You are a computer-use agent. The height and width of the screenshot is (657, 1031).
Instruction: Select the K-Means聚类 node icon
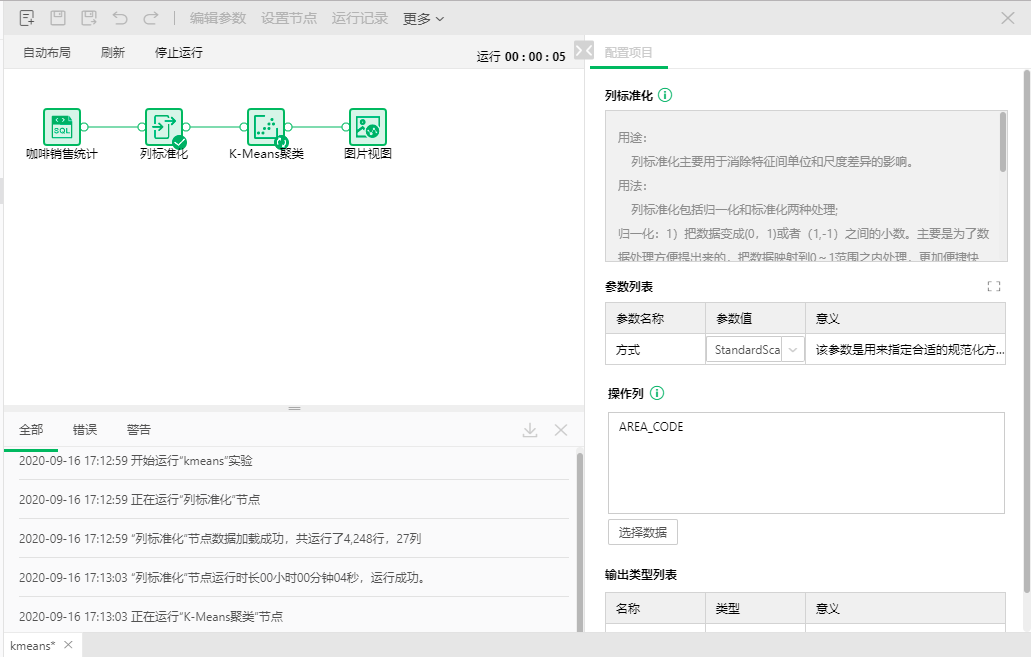266,127
